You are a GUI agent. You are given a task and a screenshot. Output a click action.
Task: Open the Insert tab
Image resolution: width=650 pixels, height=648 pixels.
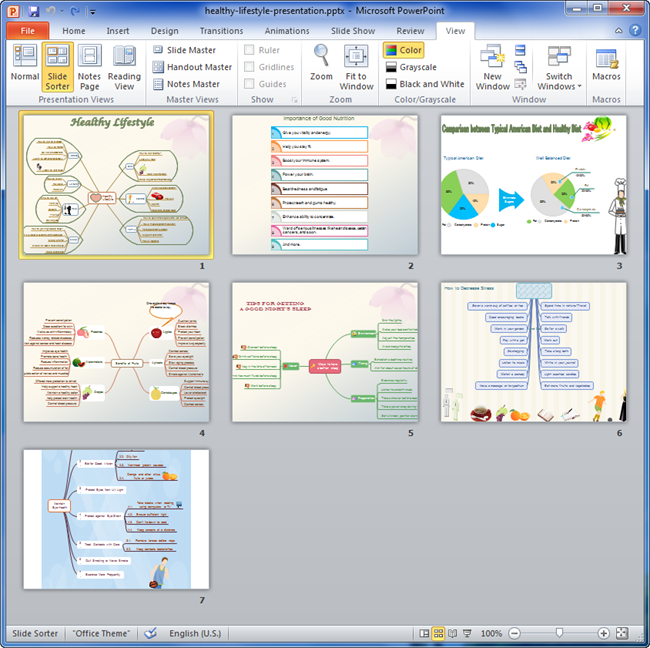tap(118, 31)
